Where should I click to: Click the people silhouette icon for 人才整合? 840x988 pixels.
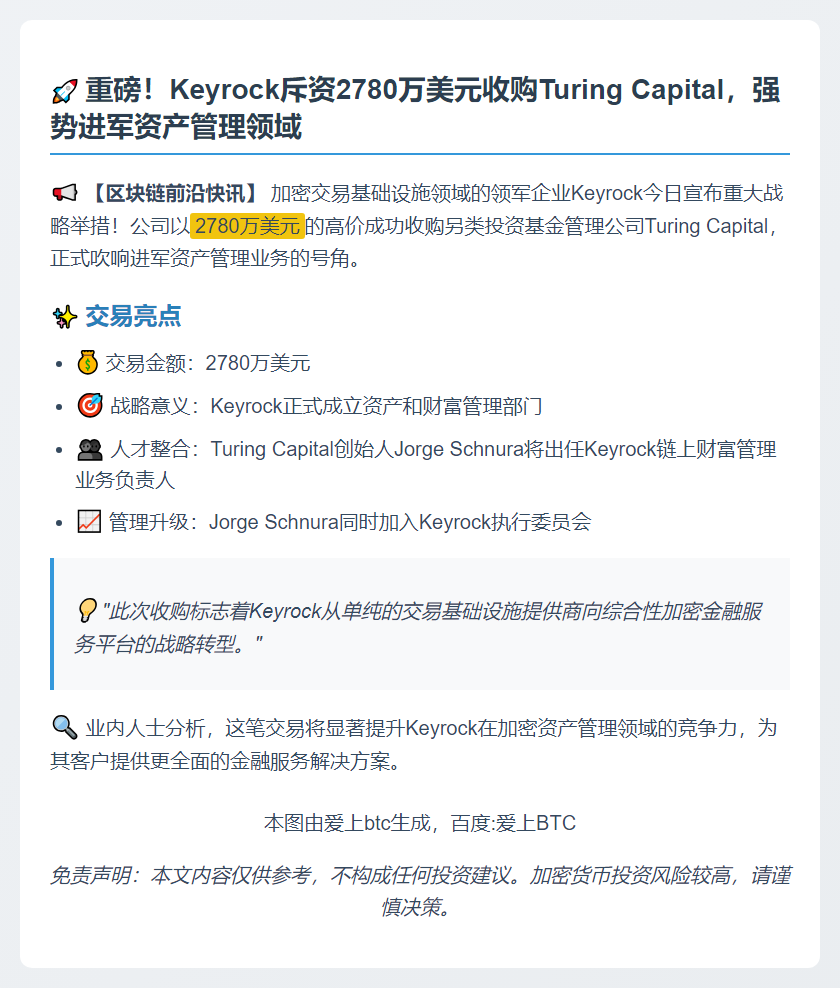pos(89,449)
